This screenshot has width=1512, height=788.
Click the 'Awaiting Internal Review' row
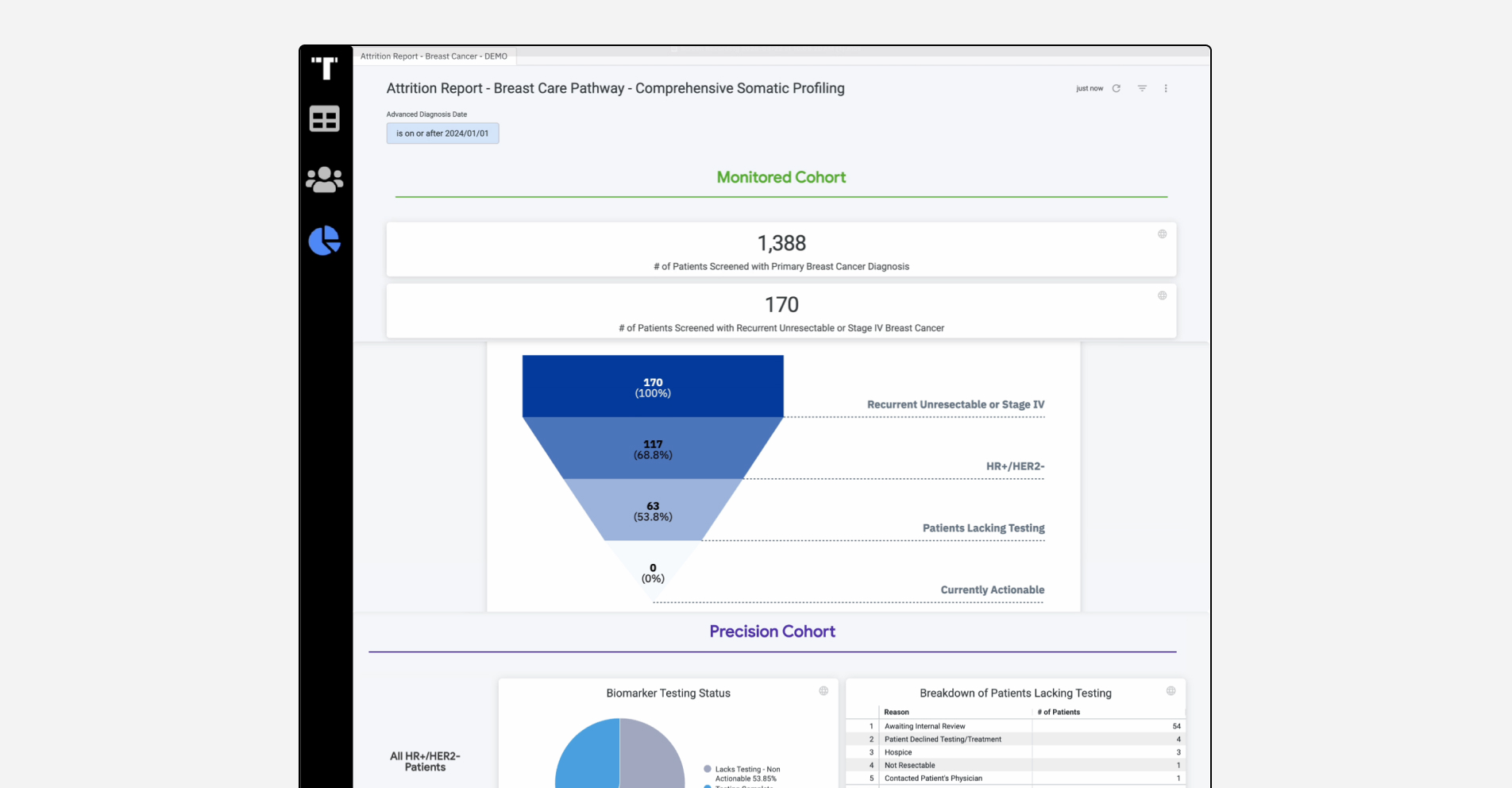point(1016,726)
